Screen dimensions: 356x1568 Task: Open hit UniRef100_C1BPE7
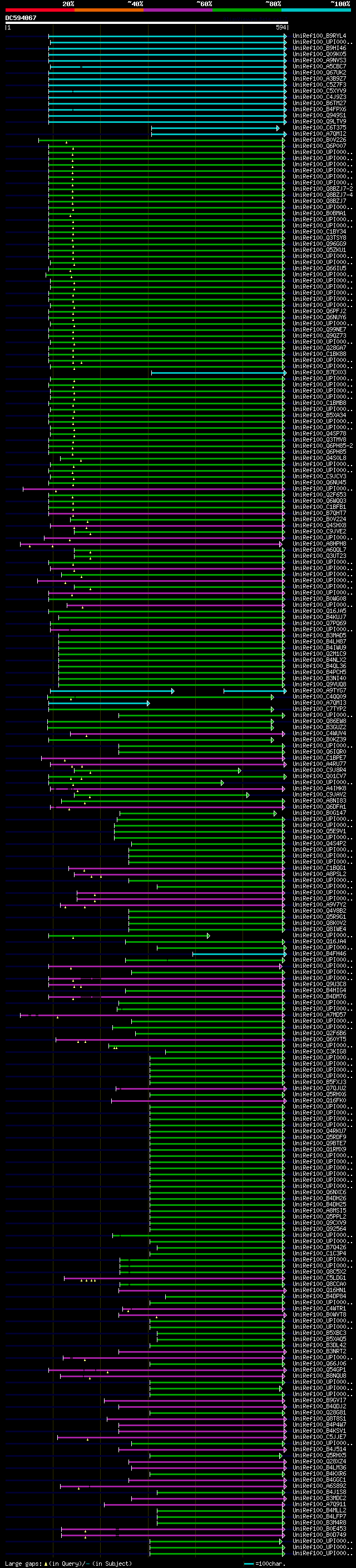pyautogui.click(x=319, y=758)
